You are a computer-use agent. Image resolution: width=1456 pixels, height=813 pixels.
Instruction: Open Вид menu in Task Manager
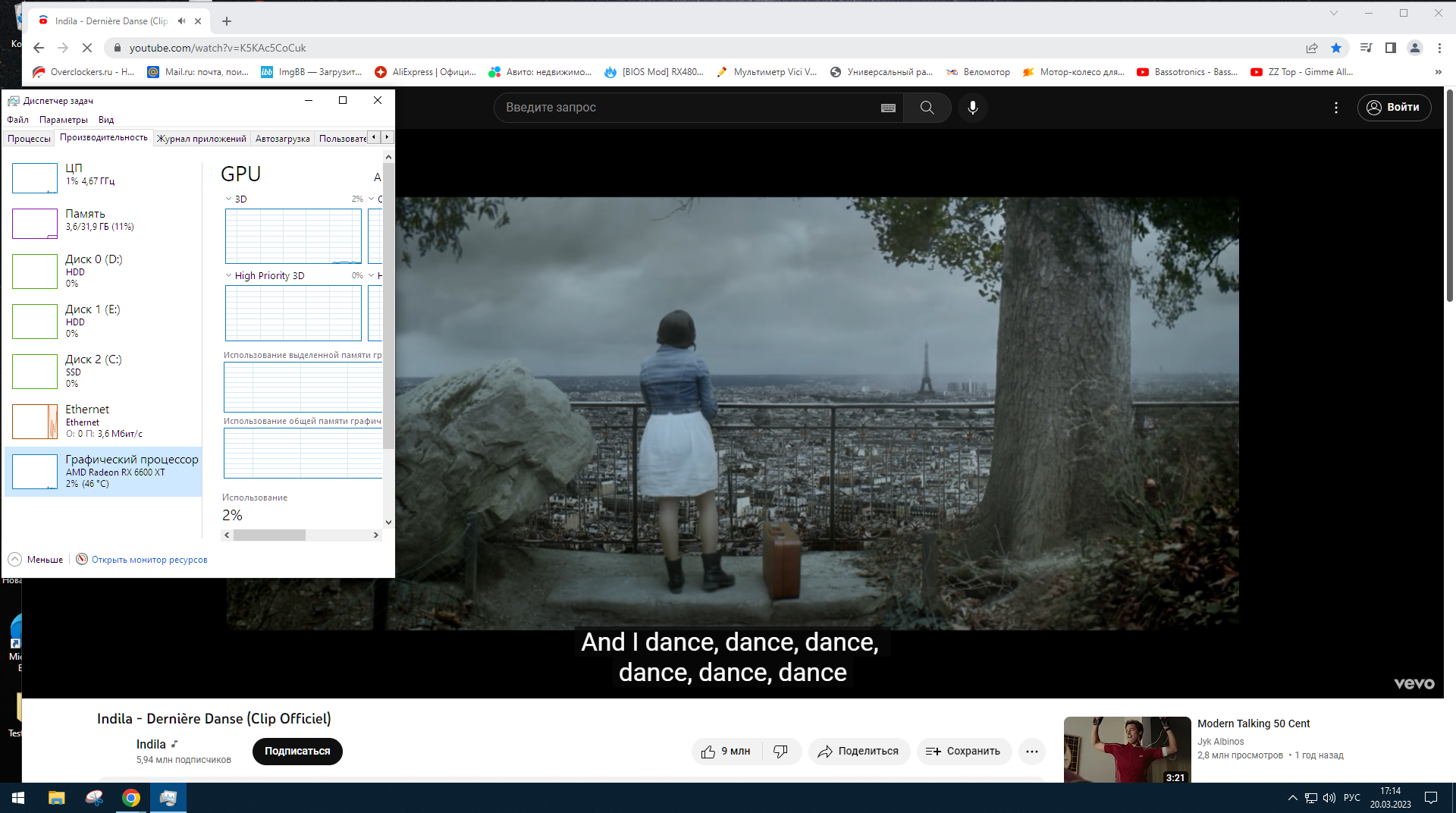[x=106, y=120]
